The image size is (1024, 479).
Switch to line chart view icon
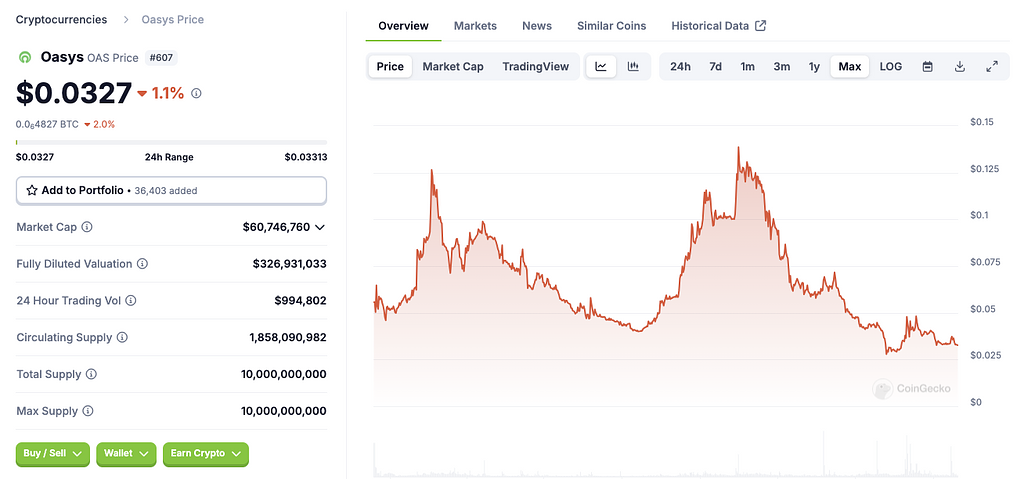coord(601,67)
